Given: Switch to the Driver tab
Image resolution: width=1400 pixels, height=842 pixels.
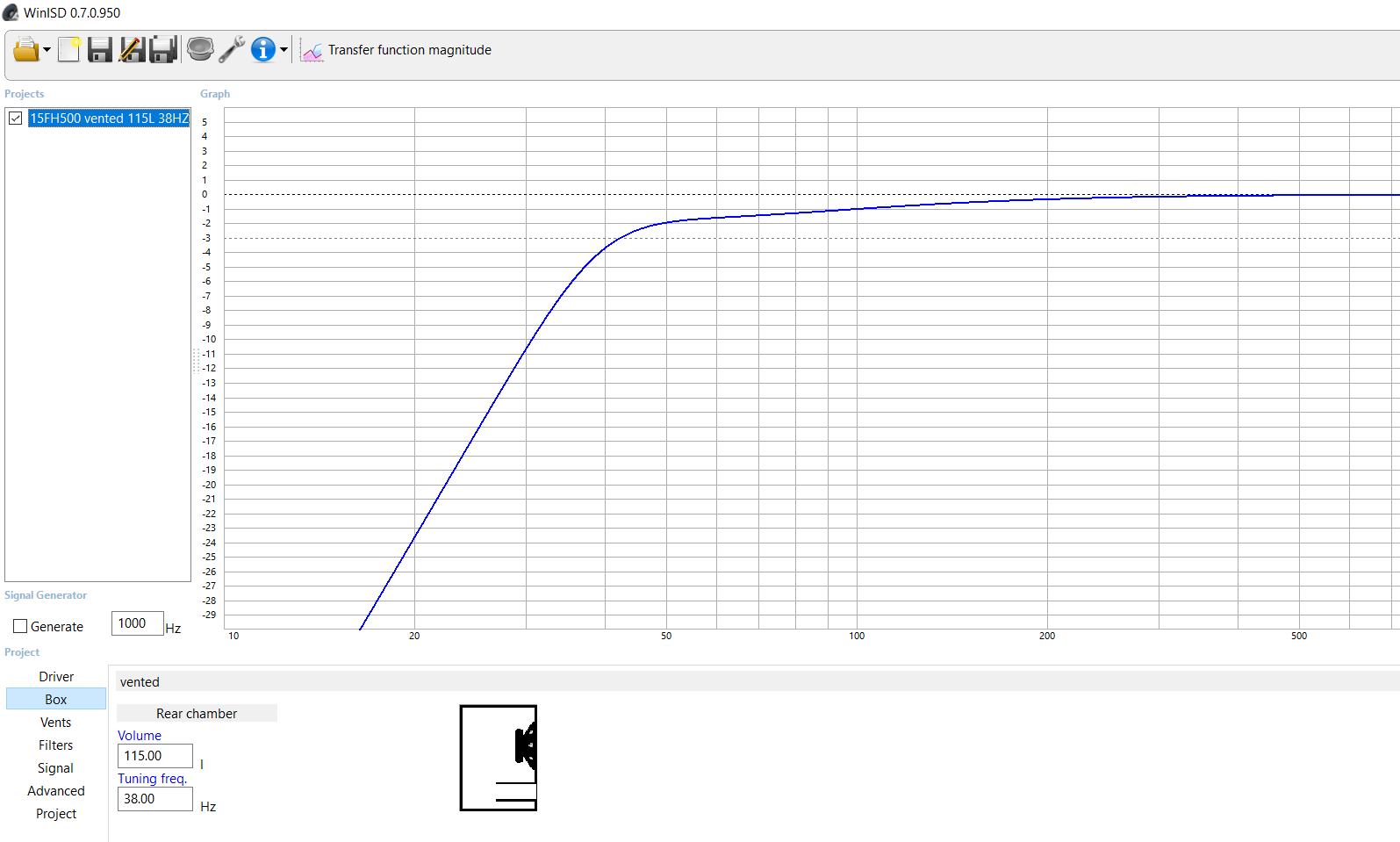Looking at the screenshot, I should point(56,676).
